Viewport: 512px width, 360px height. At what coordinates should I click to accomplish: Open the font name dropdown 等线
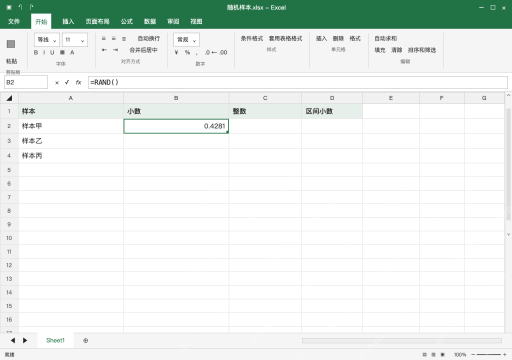click(x=47, y=40)
